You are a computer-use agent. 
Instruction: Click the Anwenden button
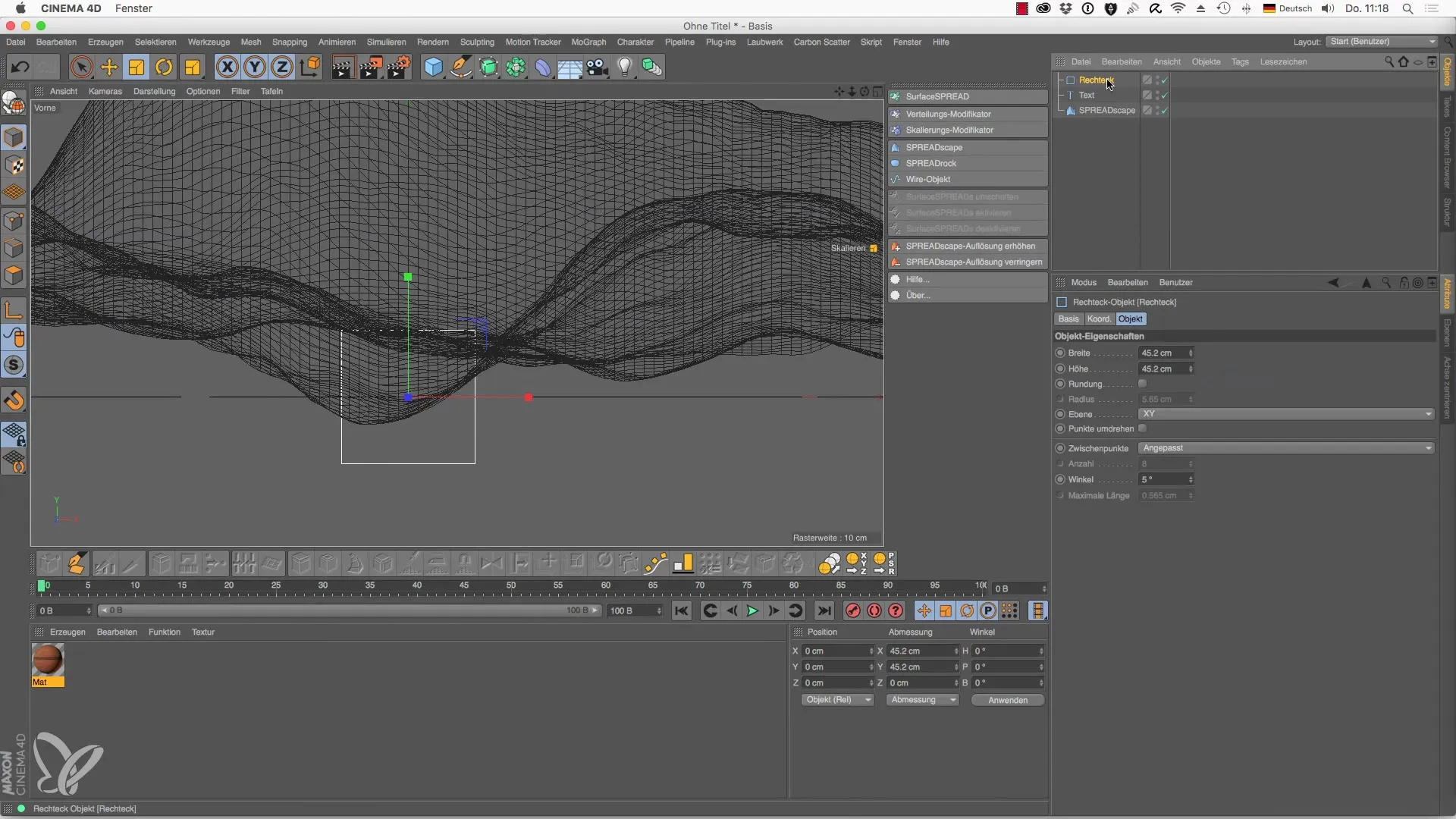(1008, 700)
